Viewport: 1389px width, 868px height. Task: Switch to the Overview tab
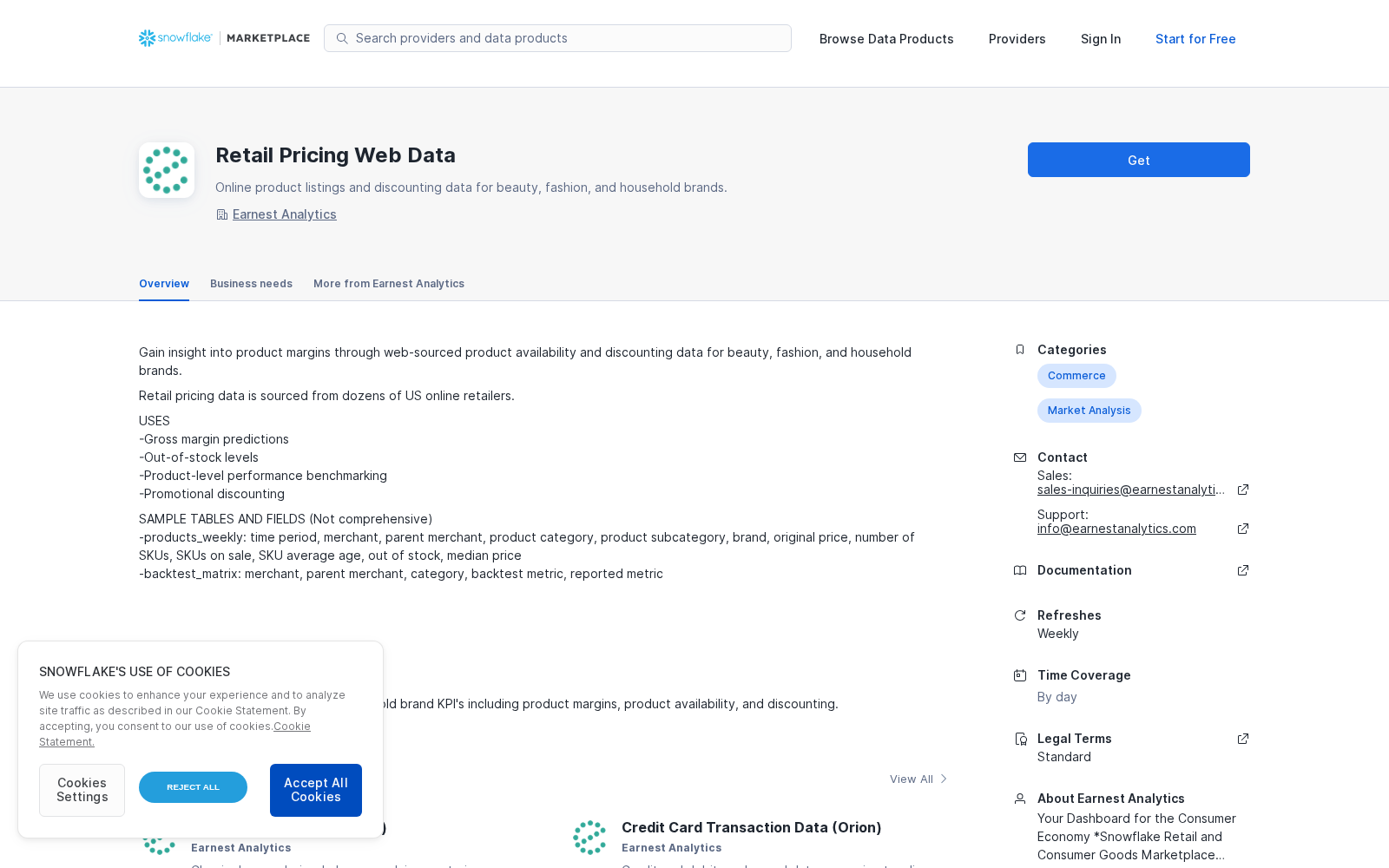click(x=164, y=284)
